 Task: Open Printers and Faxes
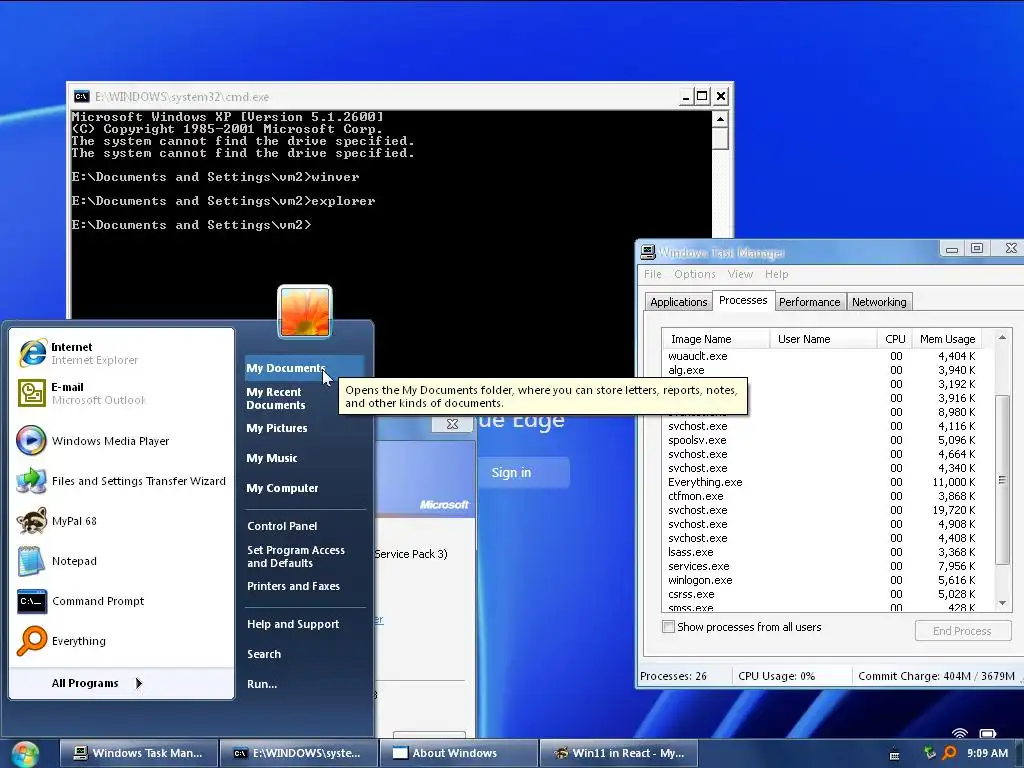304,586
